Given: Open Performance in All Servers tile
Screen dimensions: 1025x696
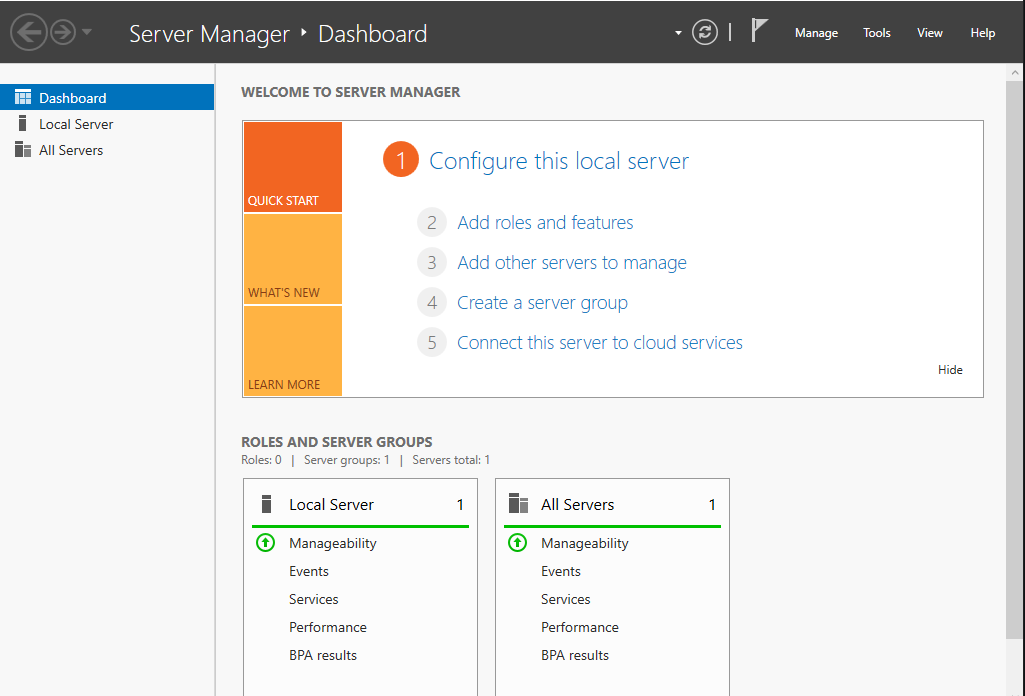Looking at the screenshot, I should coord(579,627).
